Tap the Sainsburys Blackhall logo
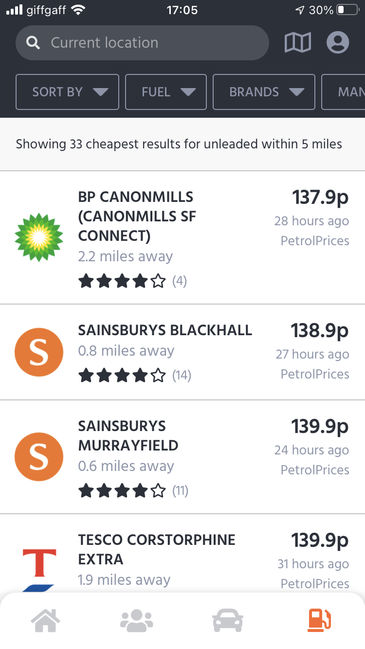Viewport: 365px width, 649px height. (39, 352)
